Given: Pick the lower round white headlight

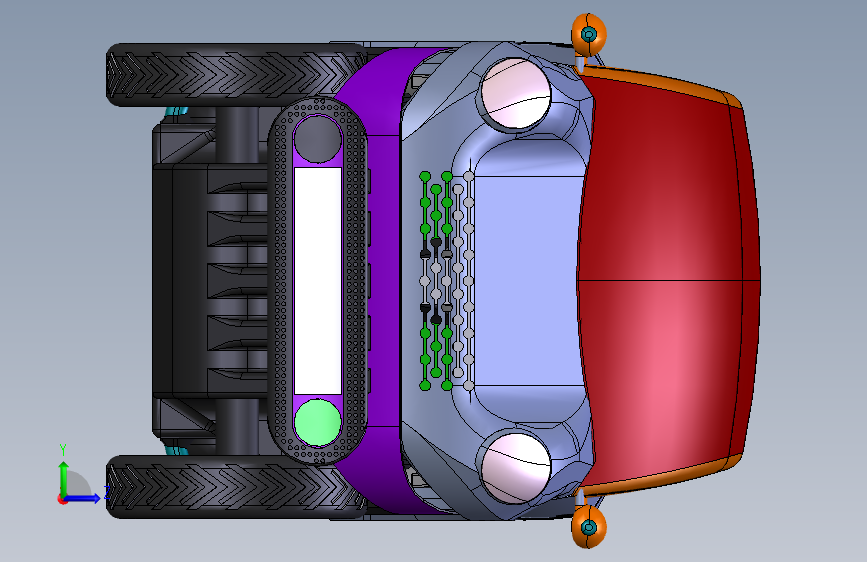Looking at the screenshot, I should point(515,468).
